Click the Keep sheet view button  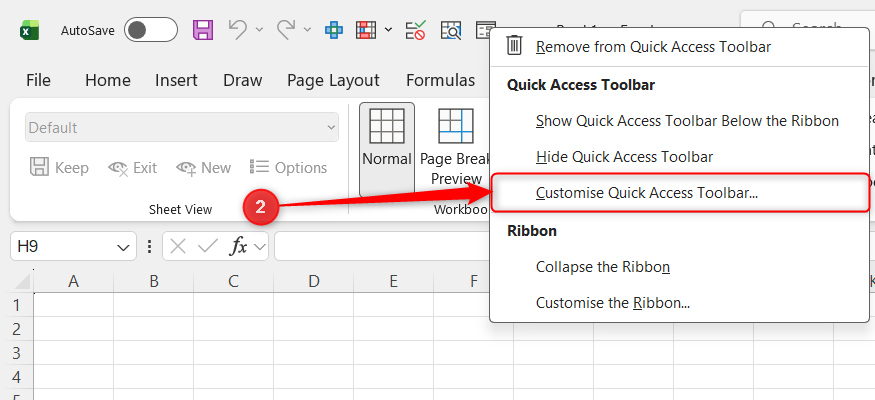(59, 167)
